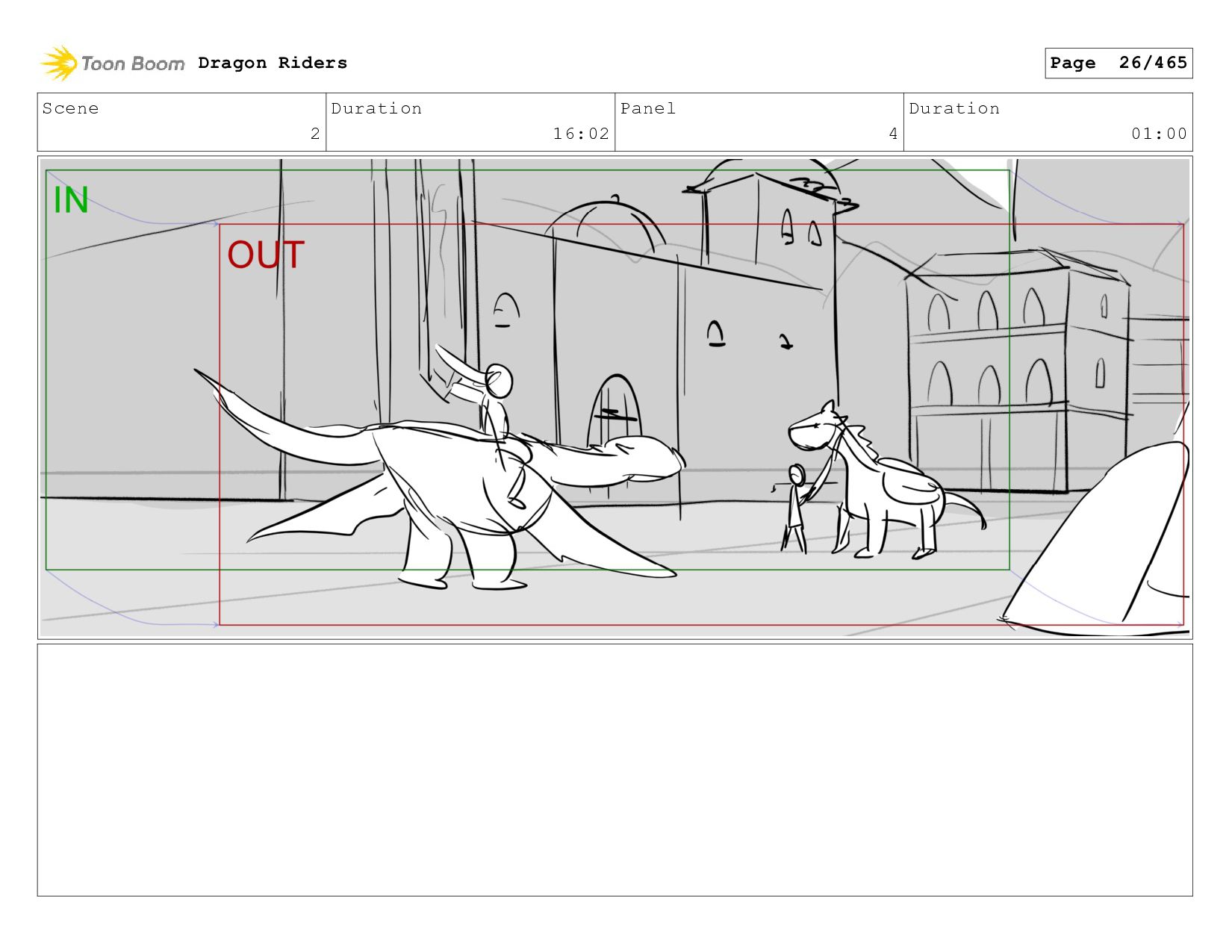Viewport: 1232px width, 952px height.
Task: Click the 'Panel' header label
Action: (648, 108)
